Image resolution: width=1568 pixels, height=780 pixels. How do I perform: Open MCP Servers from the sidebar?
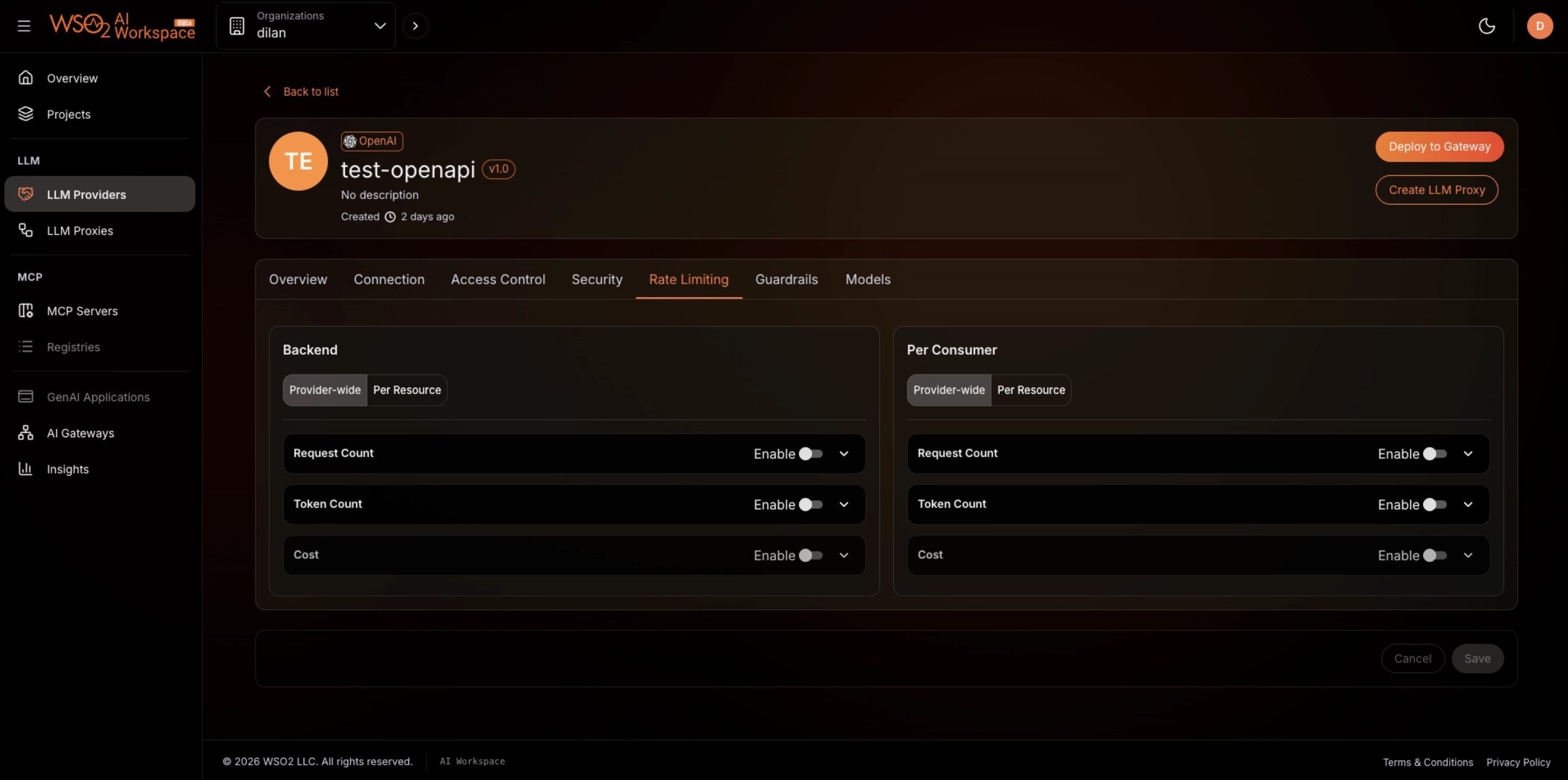pos(82,311)
